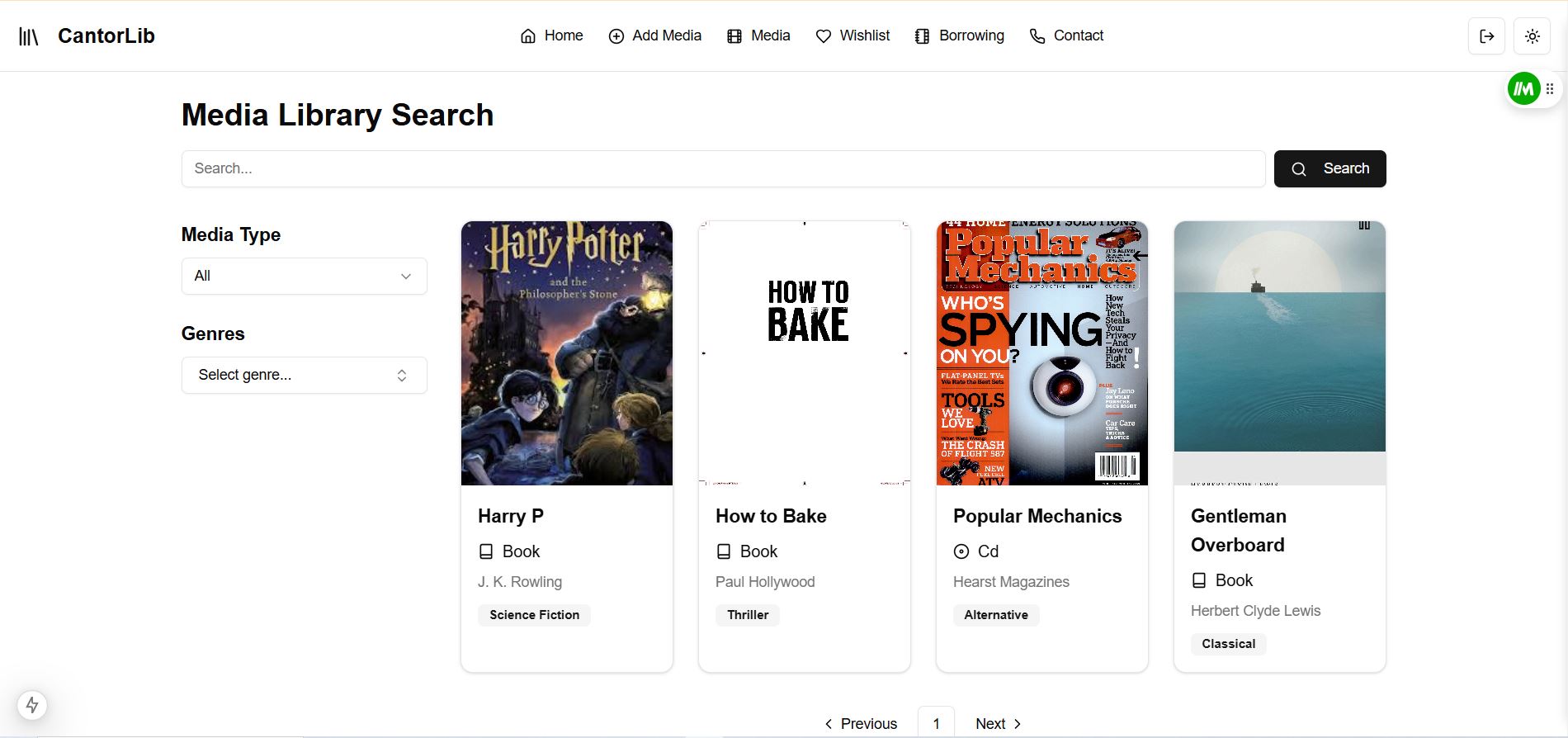This screenshot has width=1568, height=738.
Task: Go to the Wishlist page
Action: tap(852, 35)
